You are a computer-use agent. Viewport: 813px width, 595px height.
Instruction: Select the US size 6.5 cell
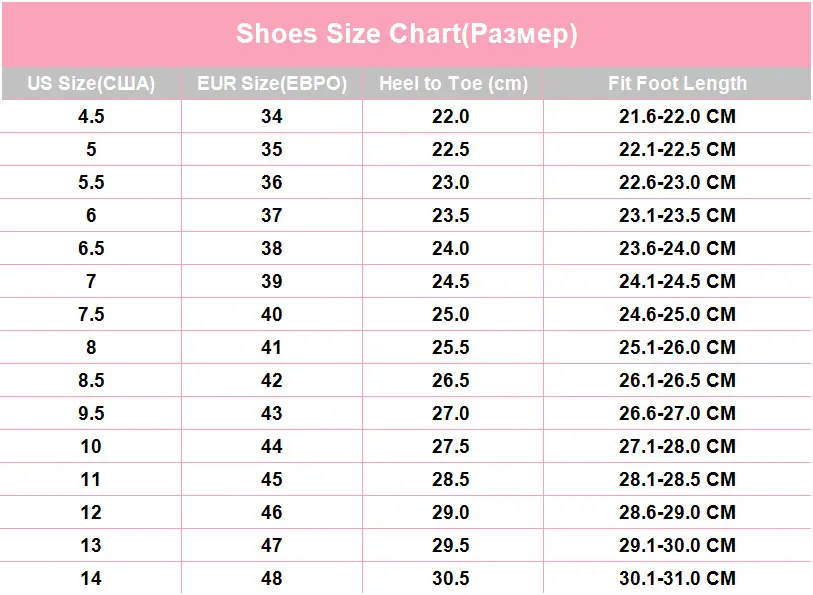tap(91, 248)
